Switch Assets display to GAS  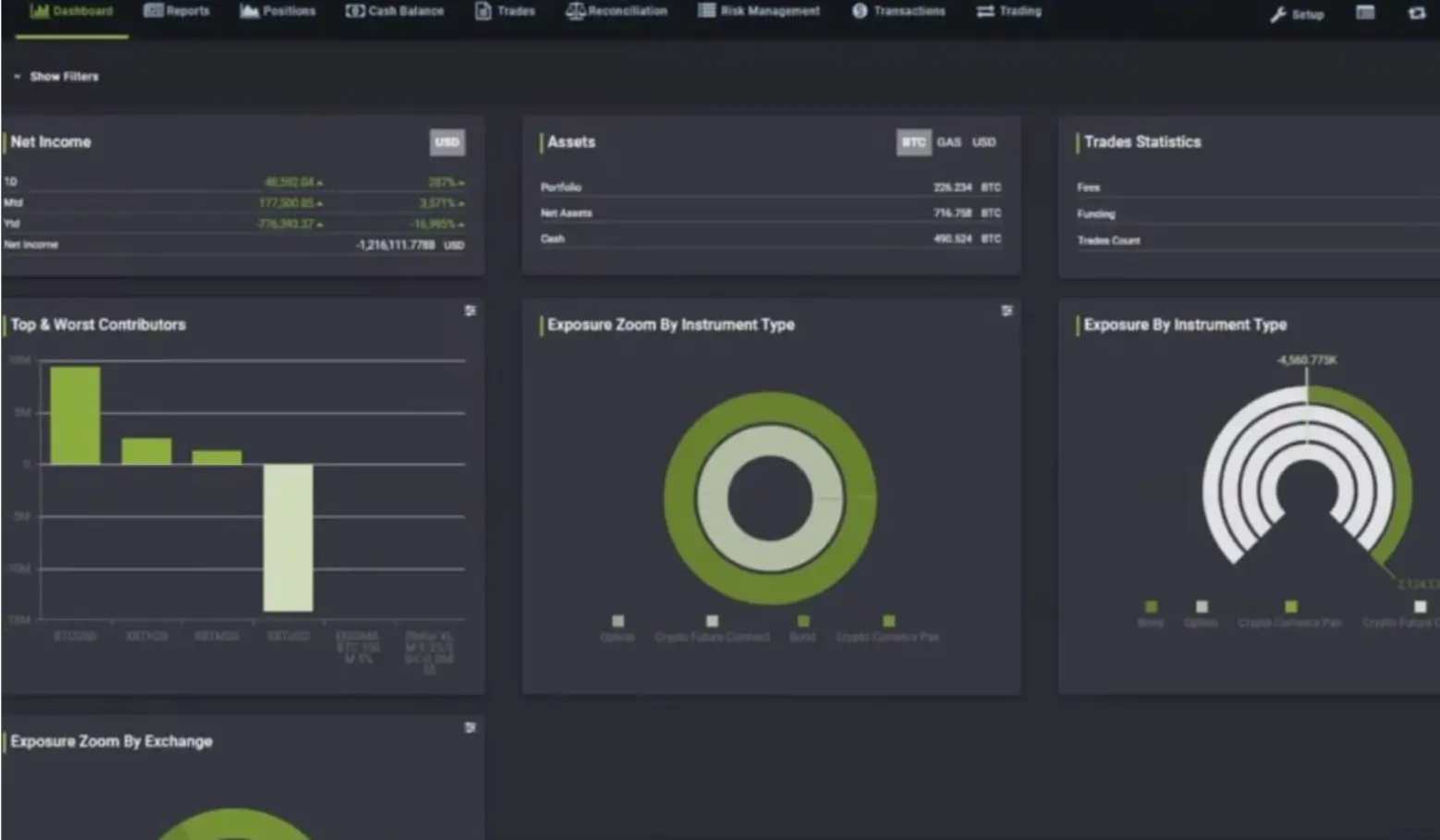point(948,141)
